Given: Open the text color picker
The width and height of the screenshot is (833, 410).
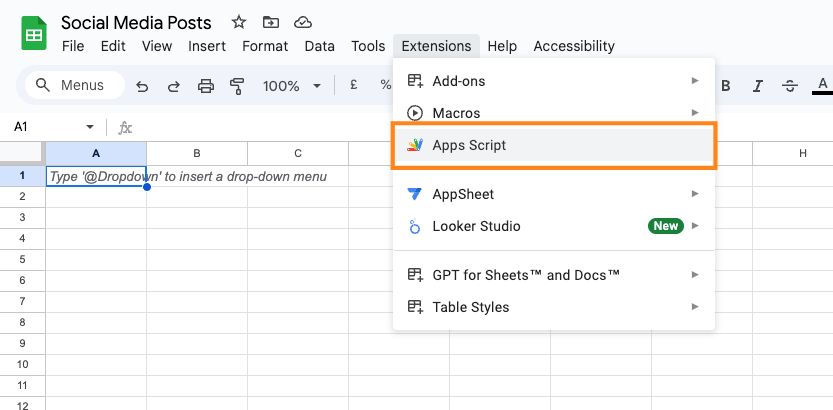Looking at the screenshot, I should point(822,86).
